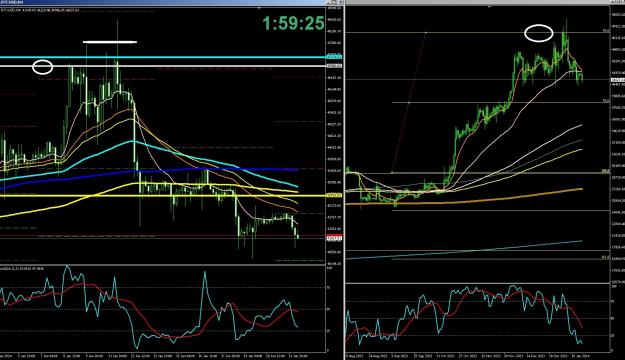Select the white ellipse drawn on left chart

[x=42, y=67]
